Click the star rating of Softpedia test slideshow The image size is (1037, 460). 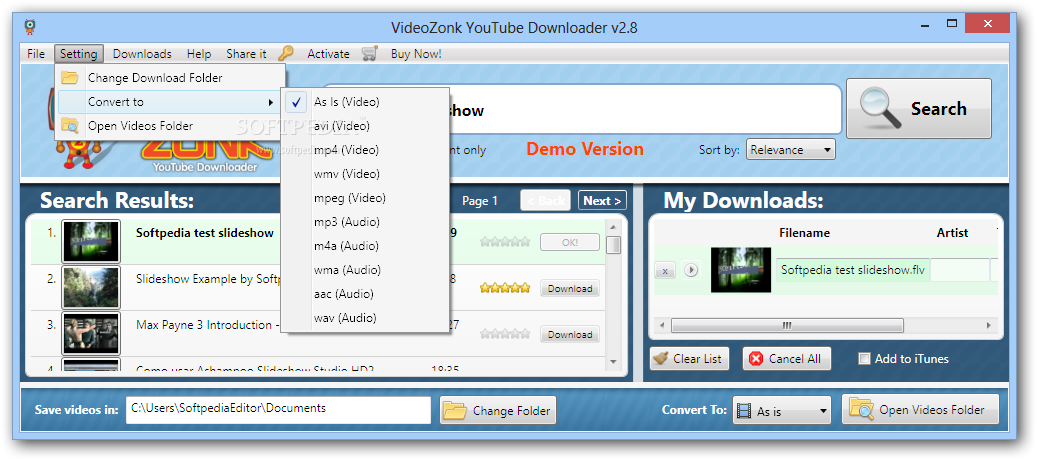click(x=505, y=242)
